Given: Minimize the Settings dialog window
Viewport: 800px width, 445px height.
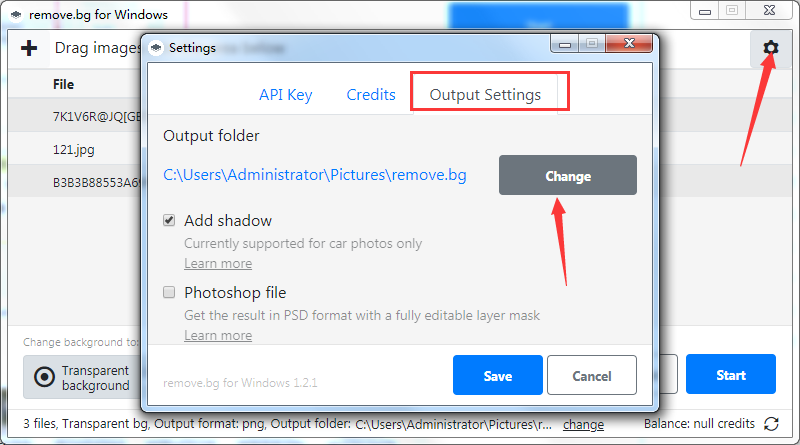Looking at the screenshot, I should [x=564, y=43].
